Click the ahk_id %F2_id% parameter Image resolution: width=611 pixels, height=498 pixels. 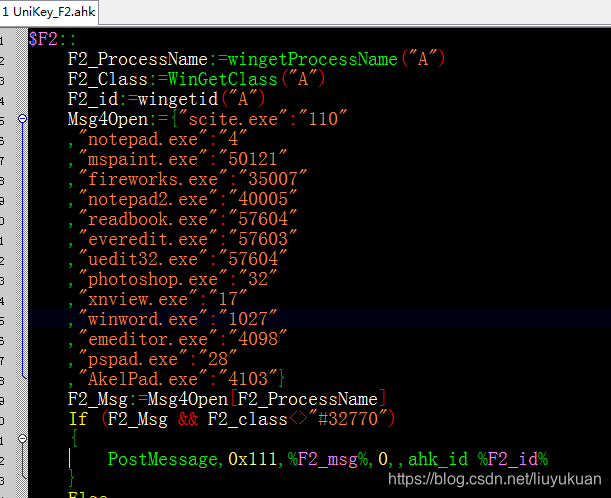478,459
